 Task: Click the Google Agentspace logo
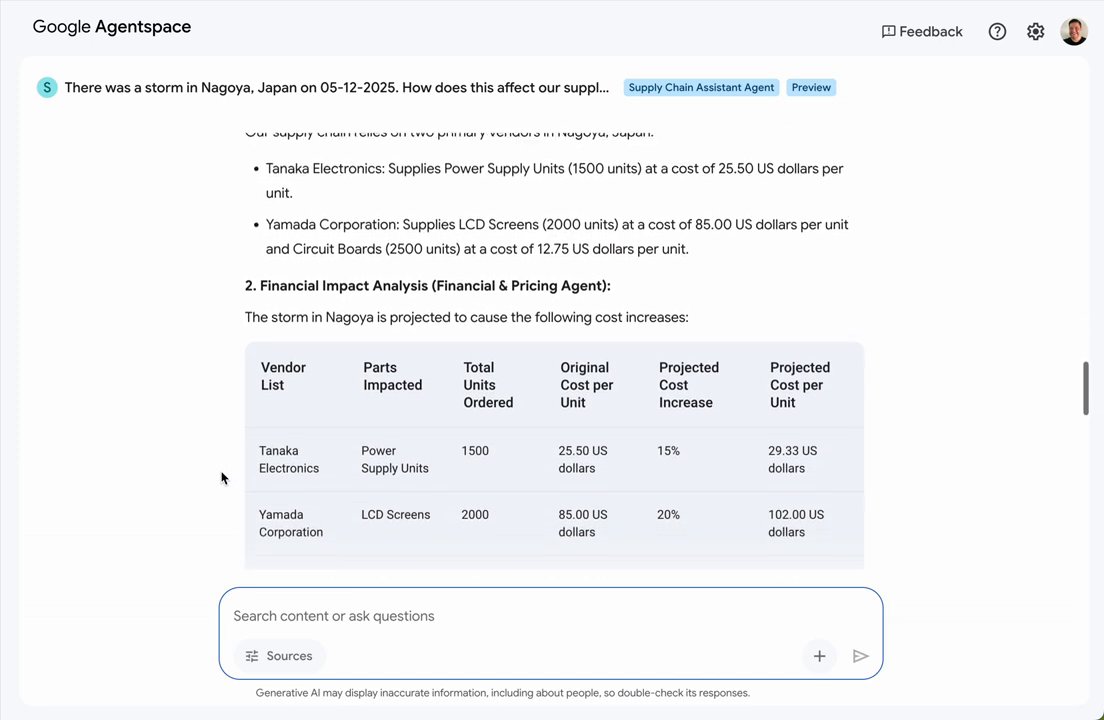point(112,27)
